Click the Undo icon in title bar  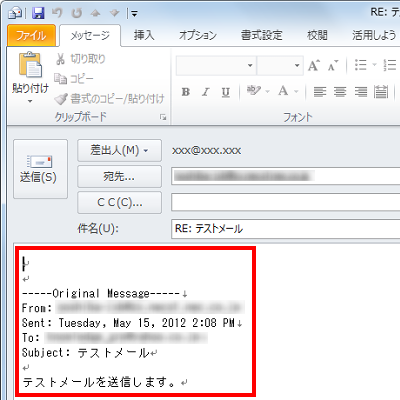(57, 13)
